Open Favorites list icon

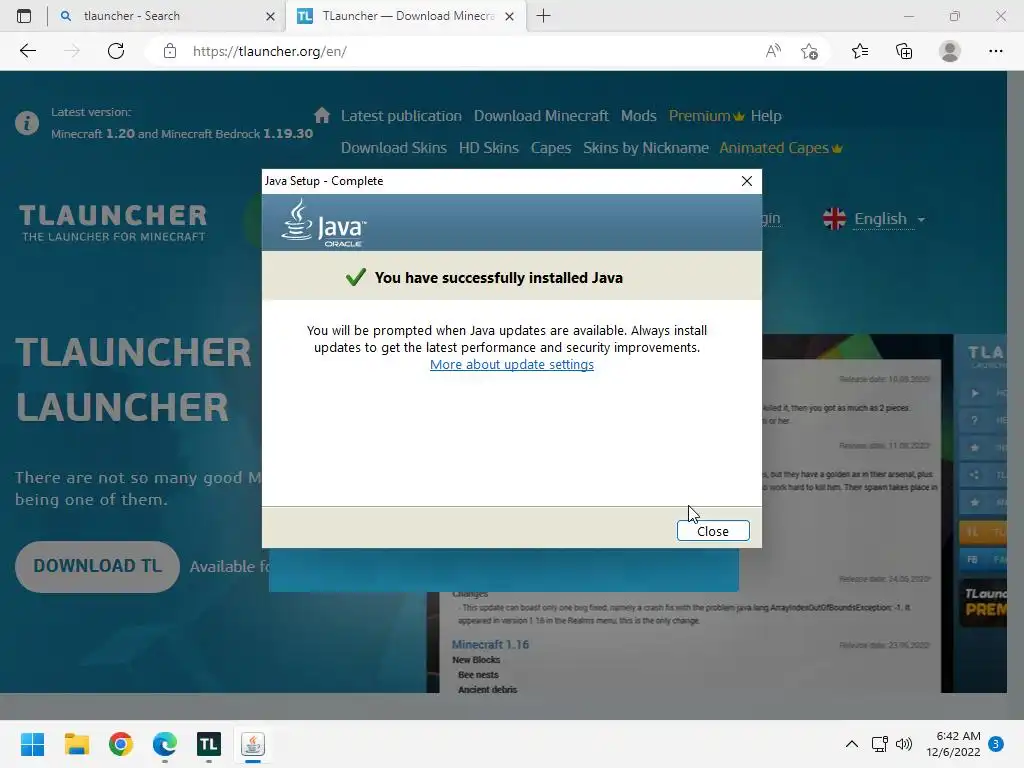tap(859, 51)
